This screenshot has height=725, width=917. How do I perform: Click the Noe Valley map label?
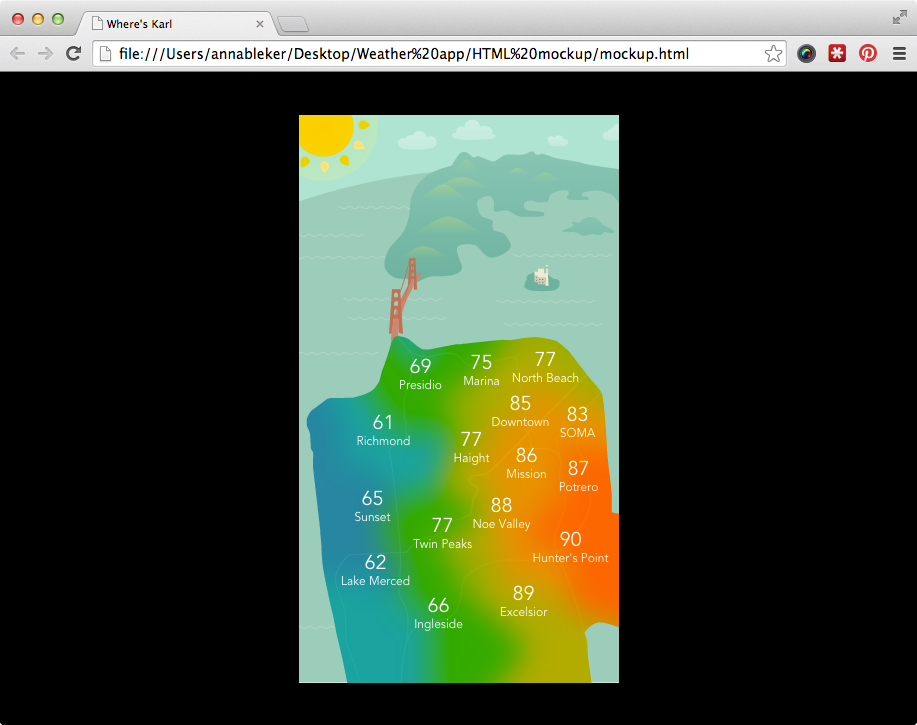(501, 523)
